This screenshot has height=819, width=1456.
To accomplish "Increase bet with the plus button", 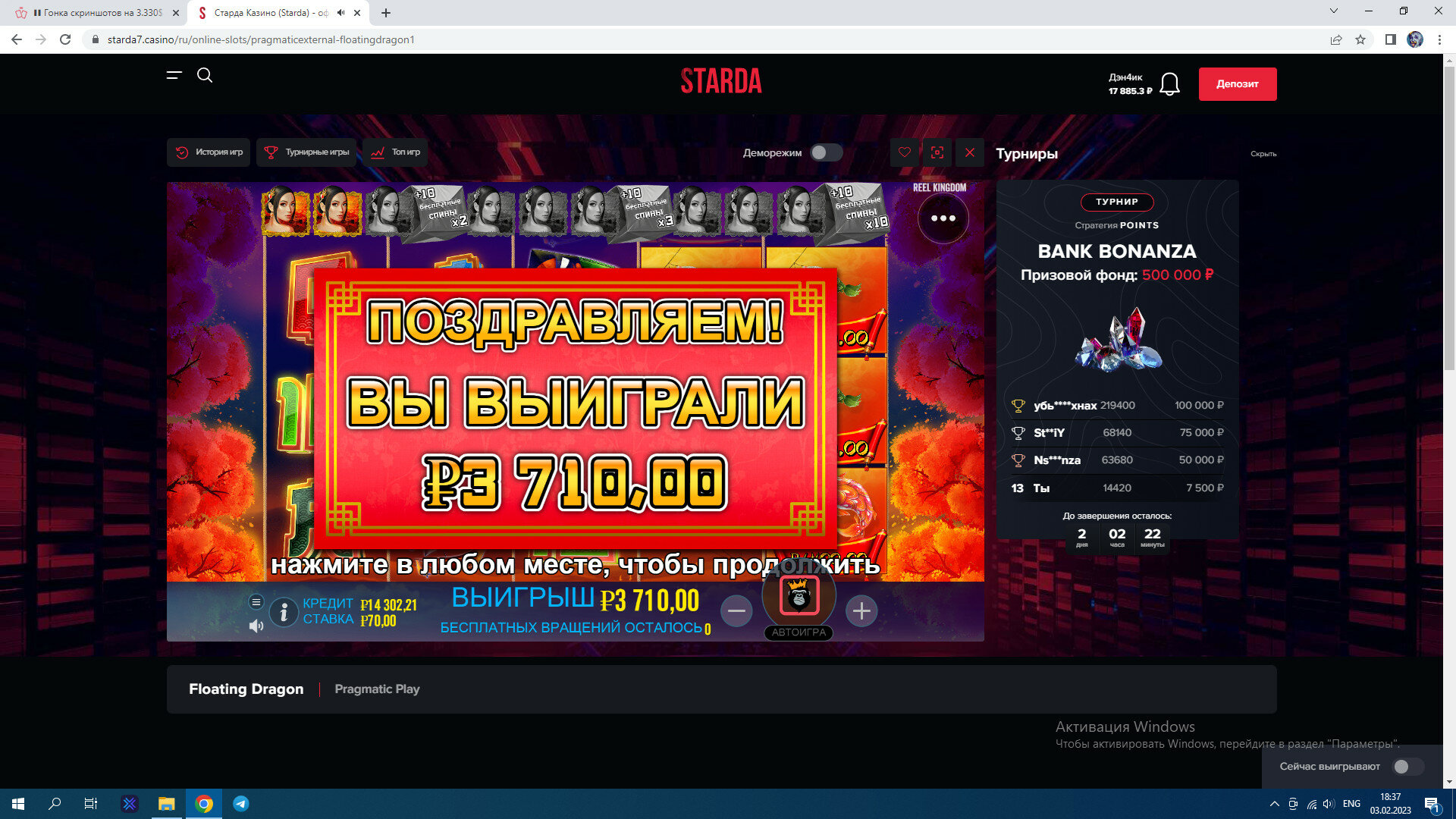I will point(861,611).
